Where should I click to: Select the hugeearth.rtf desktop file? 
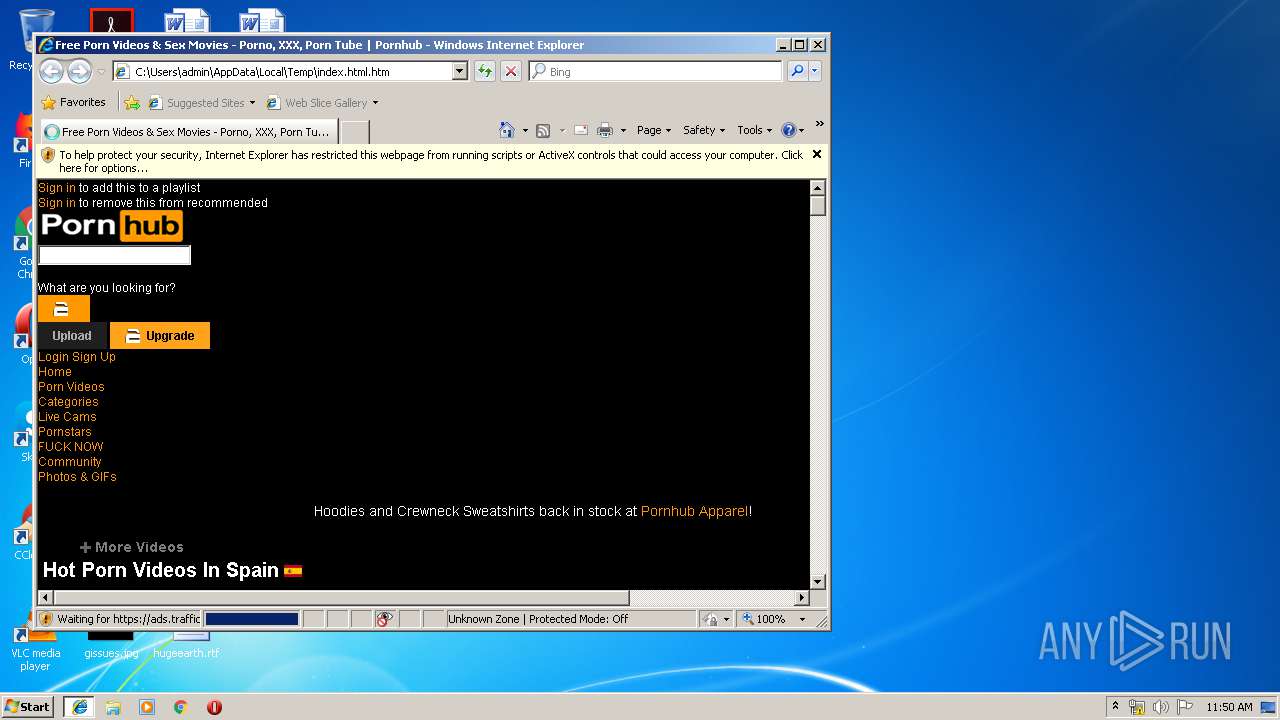click(186, 646)
